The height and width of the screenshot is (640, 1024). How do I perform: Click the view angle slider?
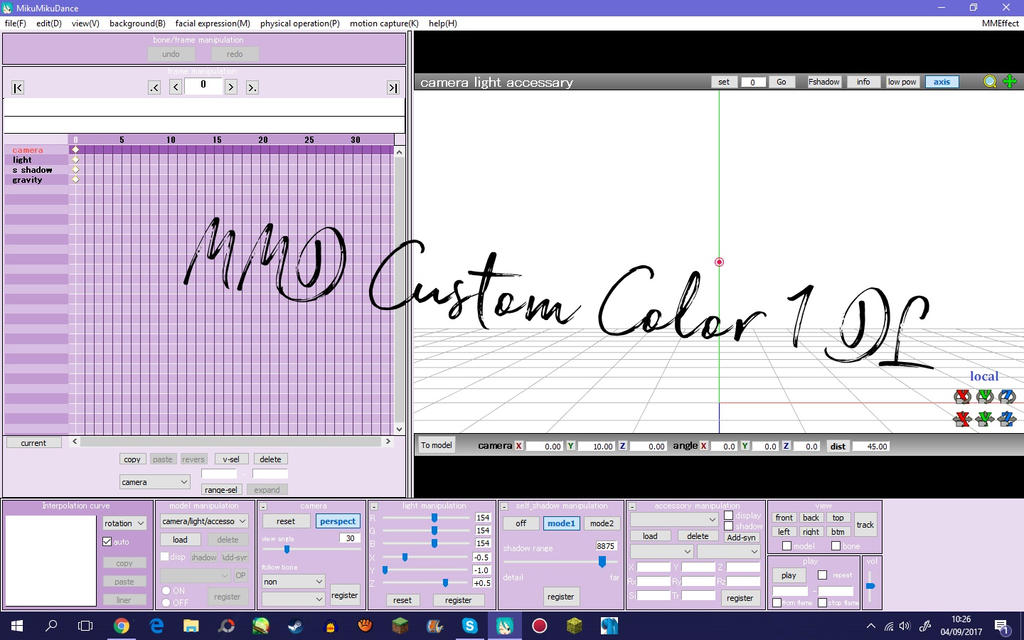312,549
